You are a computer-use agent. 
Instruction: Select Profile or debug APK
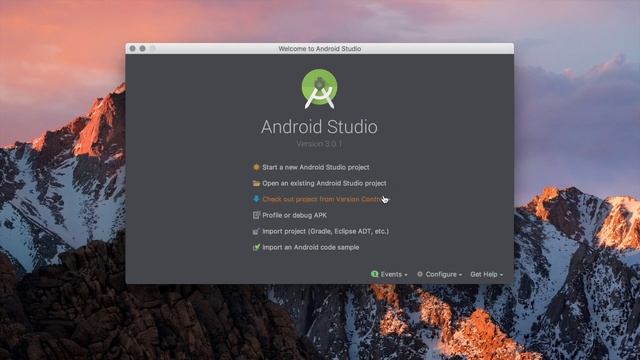pyautogui.click(x=294, y=215)
